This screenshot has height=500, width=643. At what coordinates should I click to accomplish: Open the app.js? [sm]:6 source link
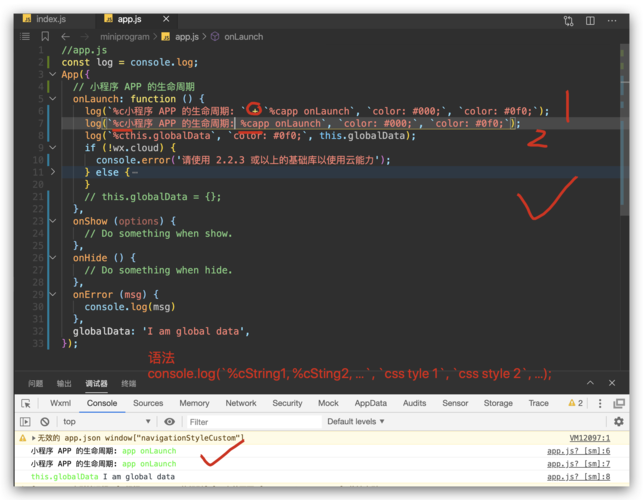pos(579,451)
